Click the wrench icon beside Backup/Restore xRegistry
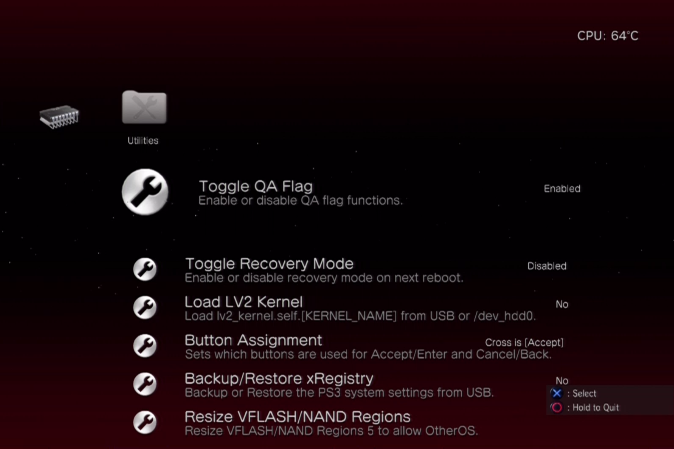Screen dimensions: 674x449 [x=145, y=384]
